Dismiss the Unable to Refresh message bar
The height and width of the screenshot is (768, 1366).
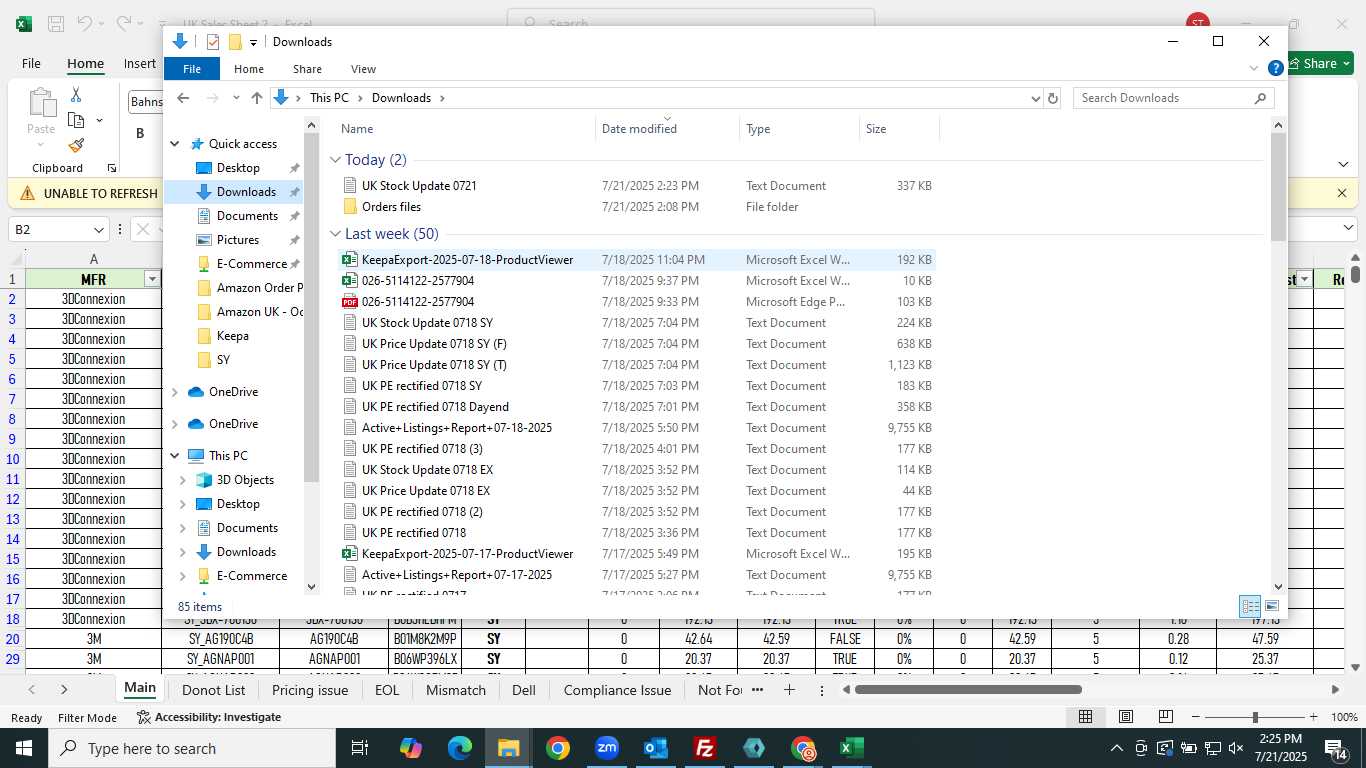(x=1342, y=193)
